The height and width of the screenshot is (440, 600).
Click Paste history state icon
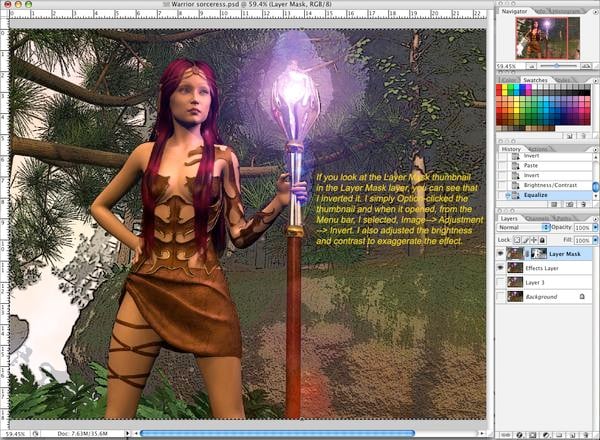pyautogui.click(x=515, y=166)
